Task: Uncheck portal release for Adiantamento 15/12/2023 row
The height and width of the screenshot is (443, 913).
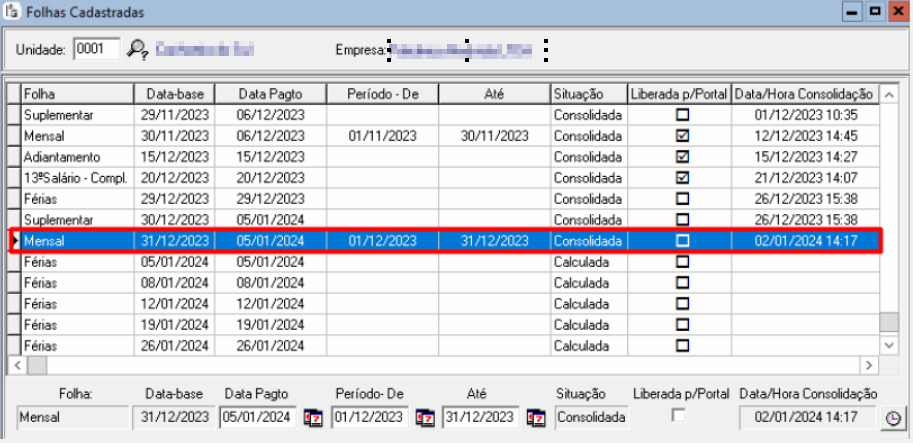Action: coord(683,156)
